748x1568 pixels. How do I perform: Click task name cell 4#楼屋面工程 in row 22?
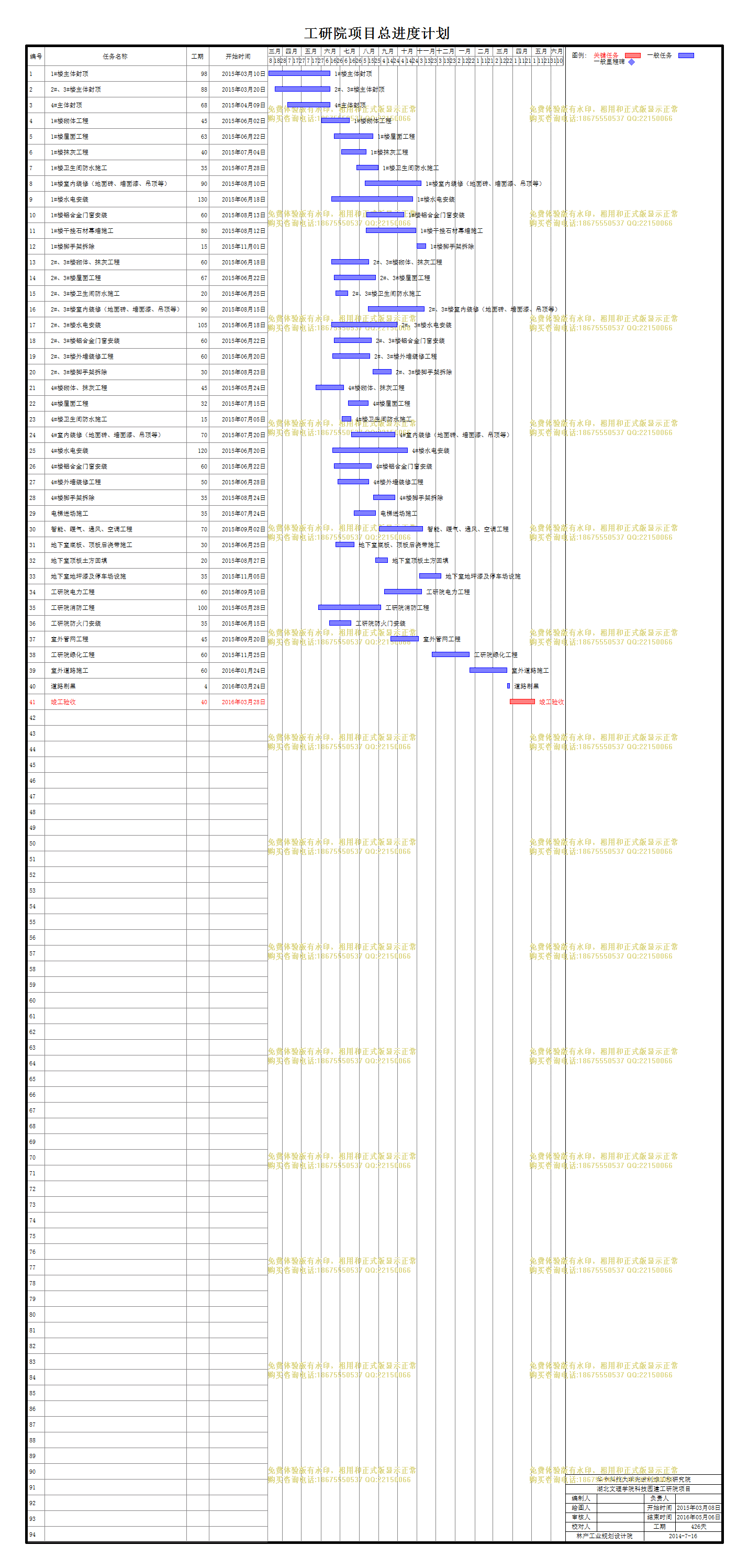115,404
